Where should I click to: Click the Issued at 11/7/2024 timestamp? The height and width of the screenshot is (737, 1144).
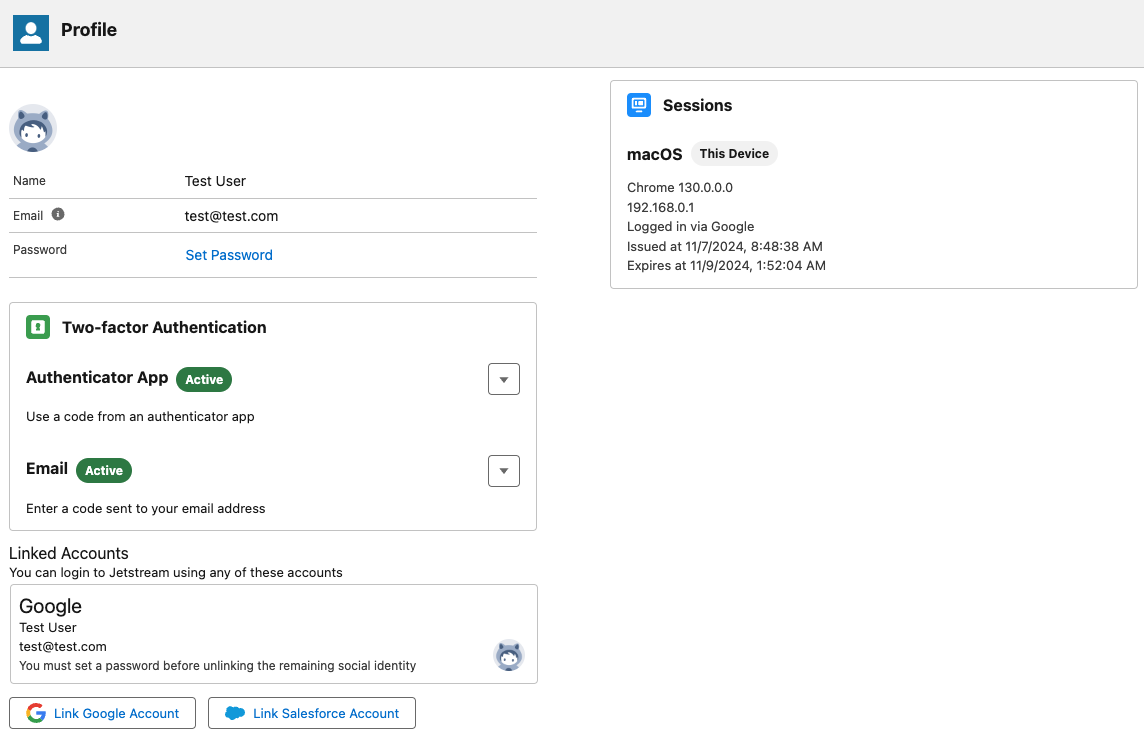click(725, 247)
